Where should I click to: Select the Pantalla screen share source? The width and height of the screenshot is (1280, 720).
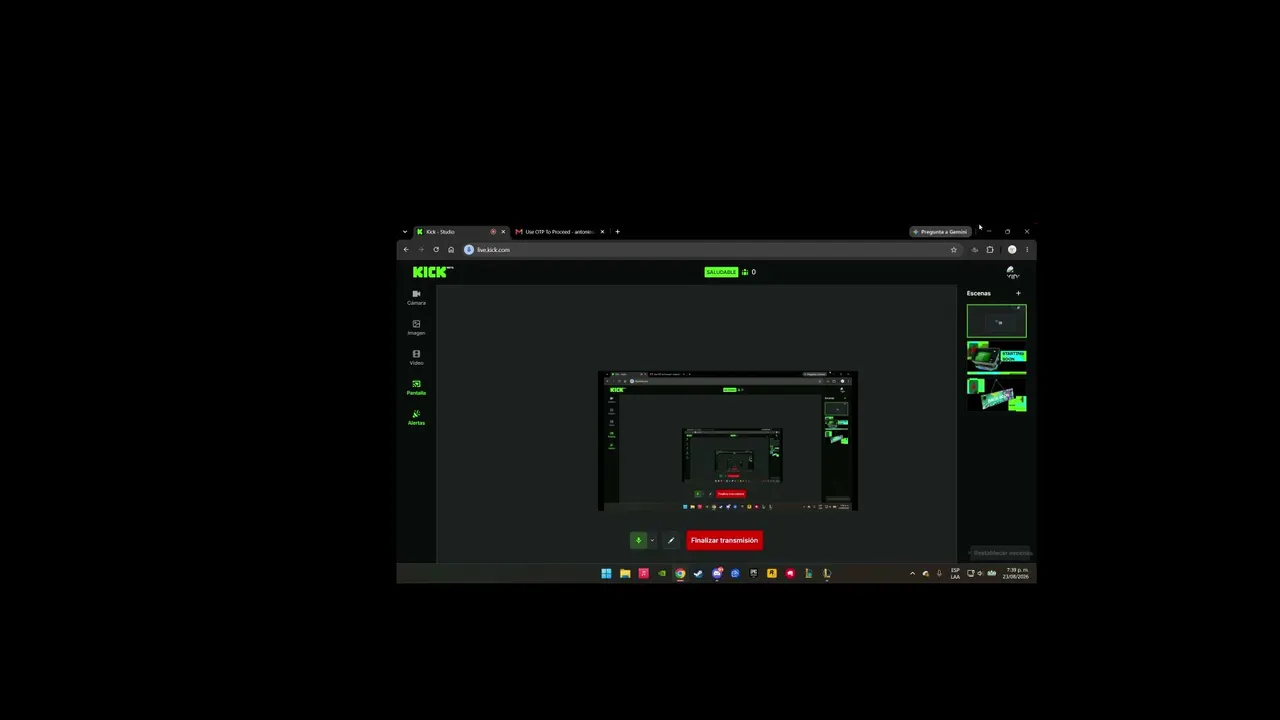pos(416,387)
